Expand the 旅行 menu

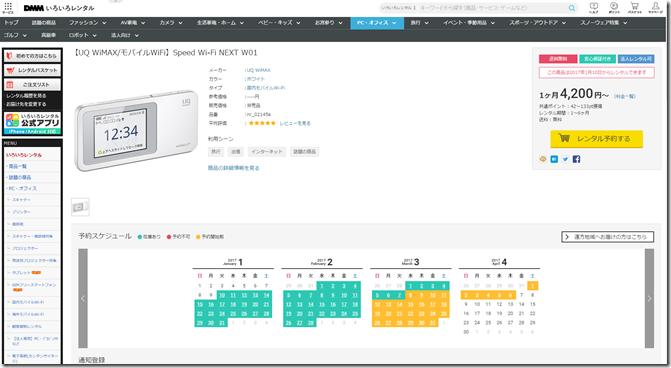(x=419, y=23)
